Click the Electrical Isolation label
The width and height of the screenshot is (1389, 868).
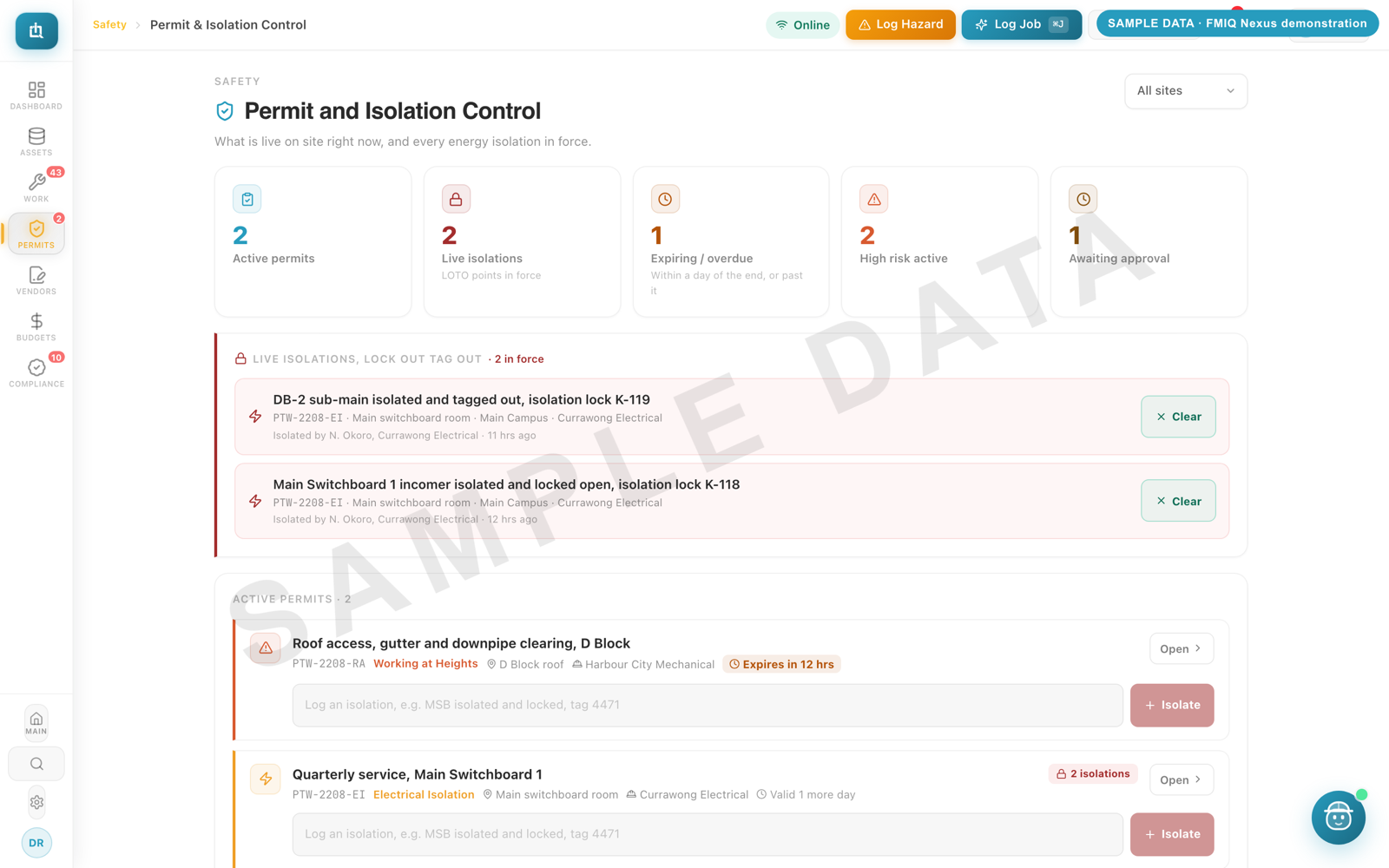[x=424, y=794]
